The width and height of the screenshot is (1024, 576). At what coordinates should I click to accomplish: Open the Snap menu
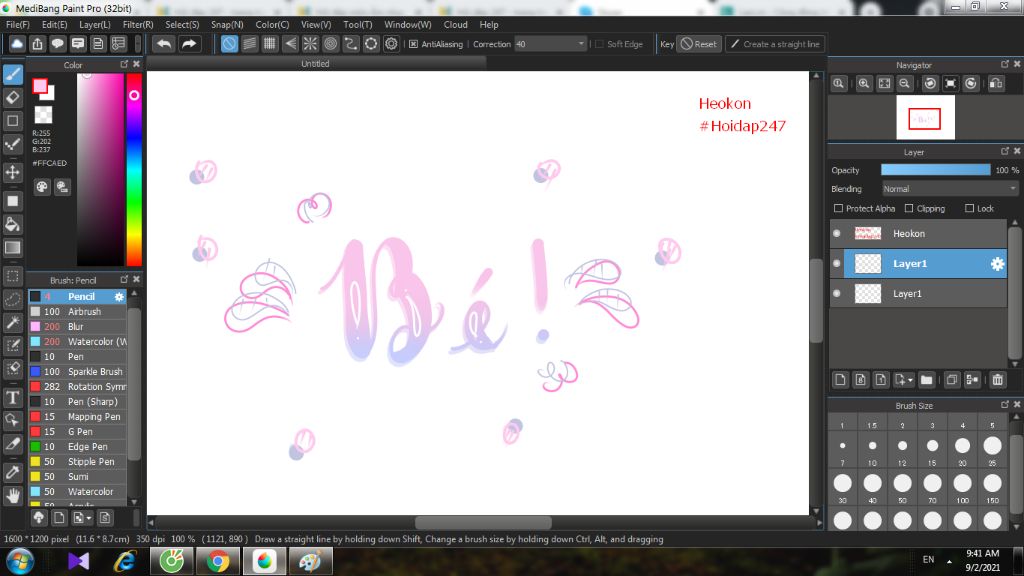pyautogui.click(x=227, y=25)
